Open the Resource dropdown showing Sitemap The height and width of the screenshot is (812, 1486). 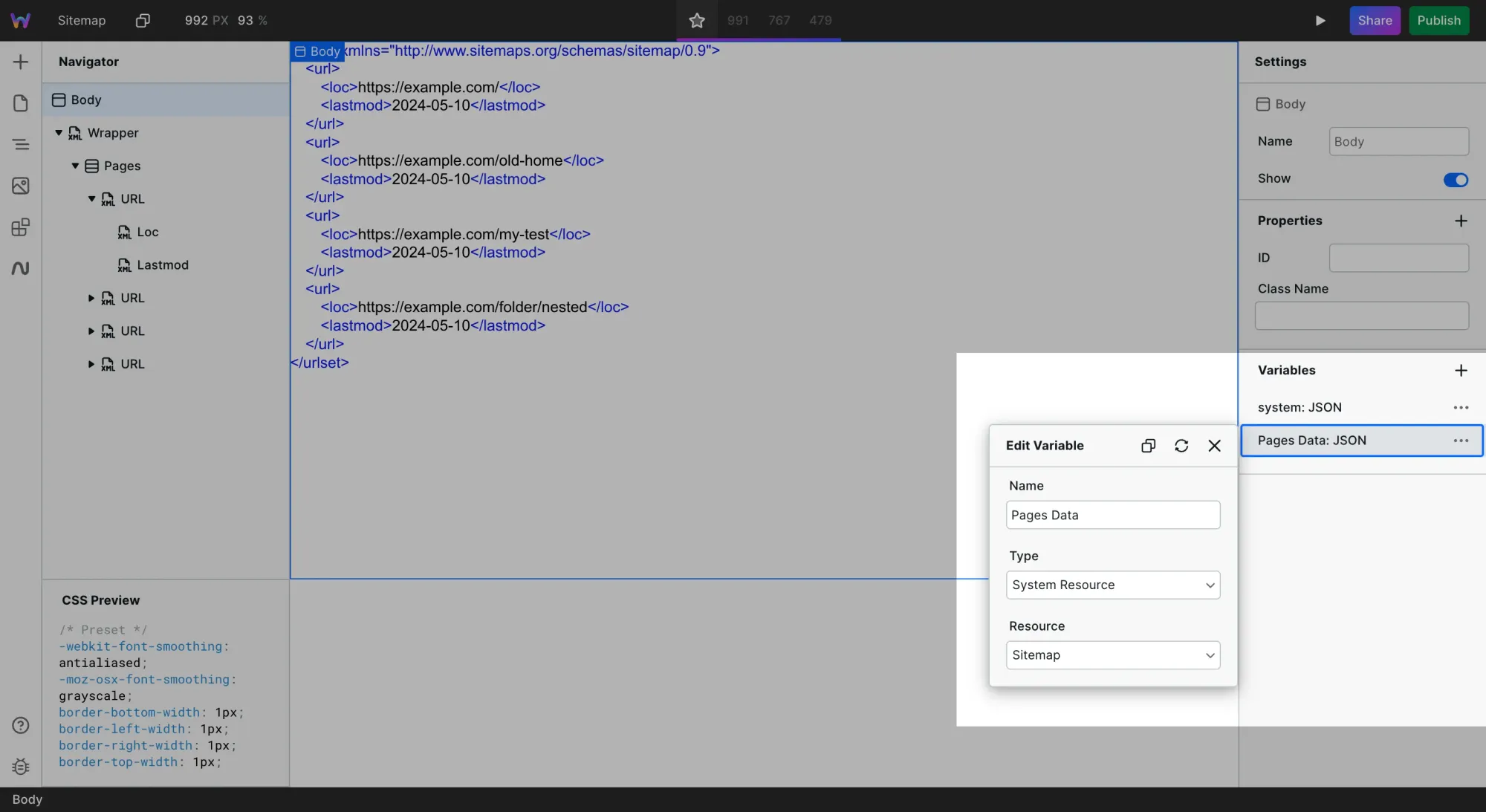[1112, 655]
